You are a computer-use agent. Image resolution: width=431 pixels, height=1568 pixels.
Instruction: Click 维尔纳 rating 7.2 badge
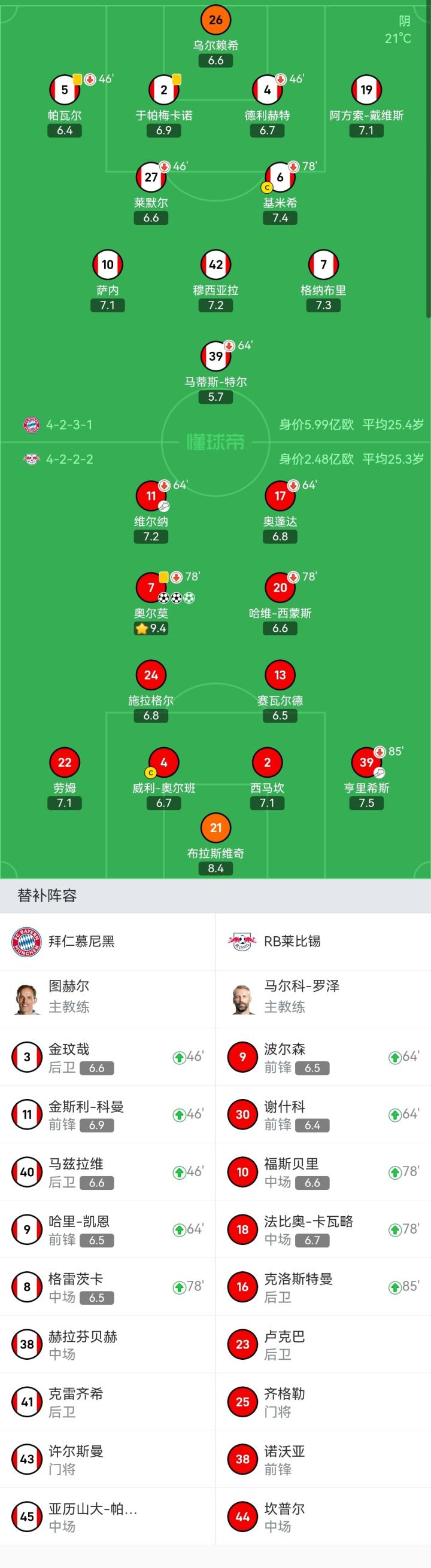[151, 537]
